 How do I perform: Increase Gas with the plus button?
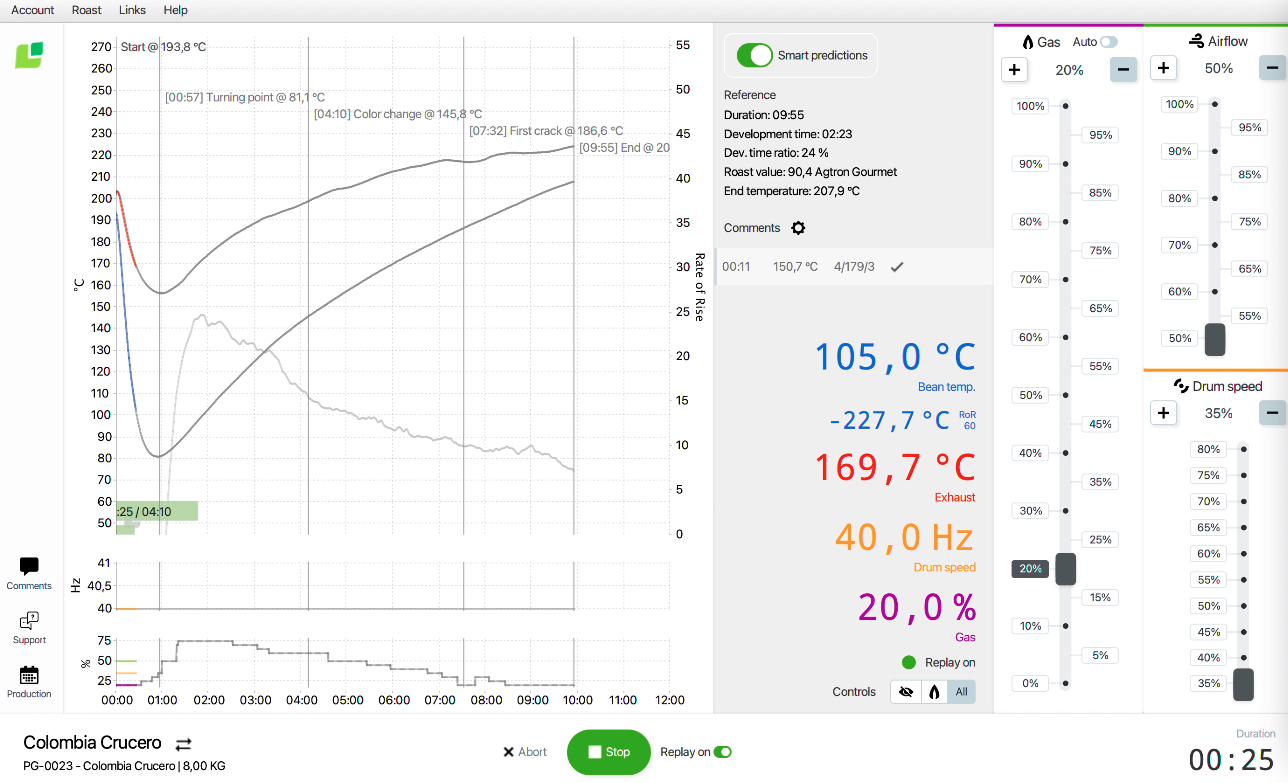click(x=1014, y=70)
